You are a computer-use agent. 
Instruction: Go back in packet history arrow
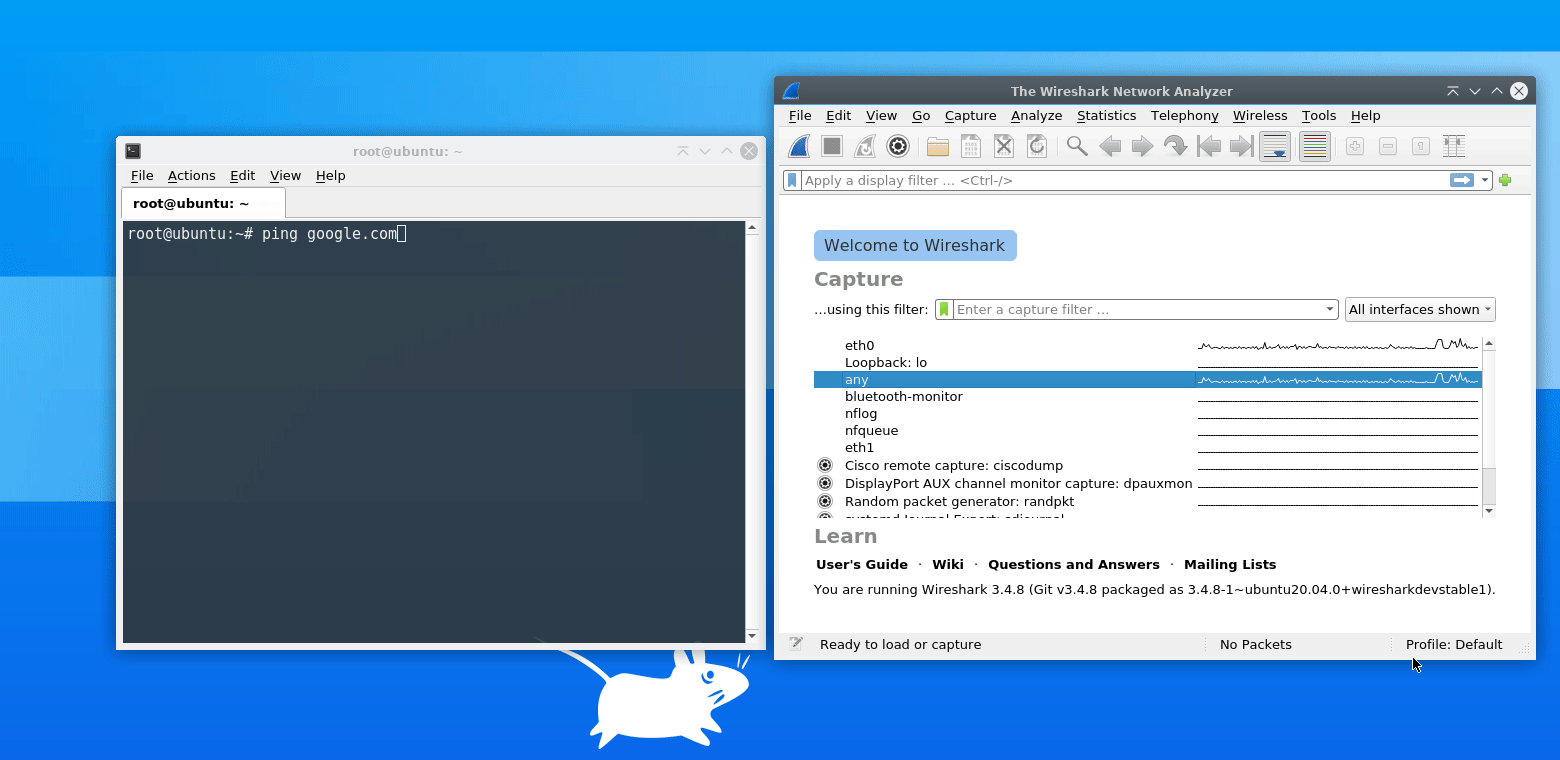(x=1110, y=147)
